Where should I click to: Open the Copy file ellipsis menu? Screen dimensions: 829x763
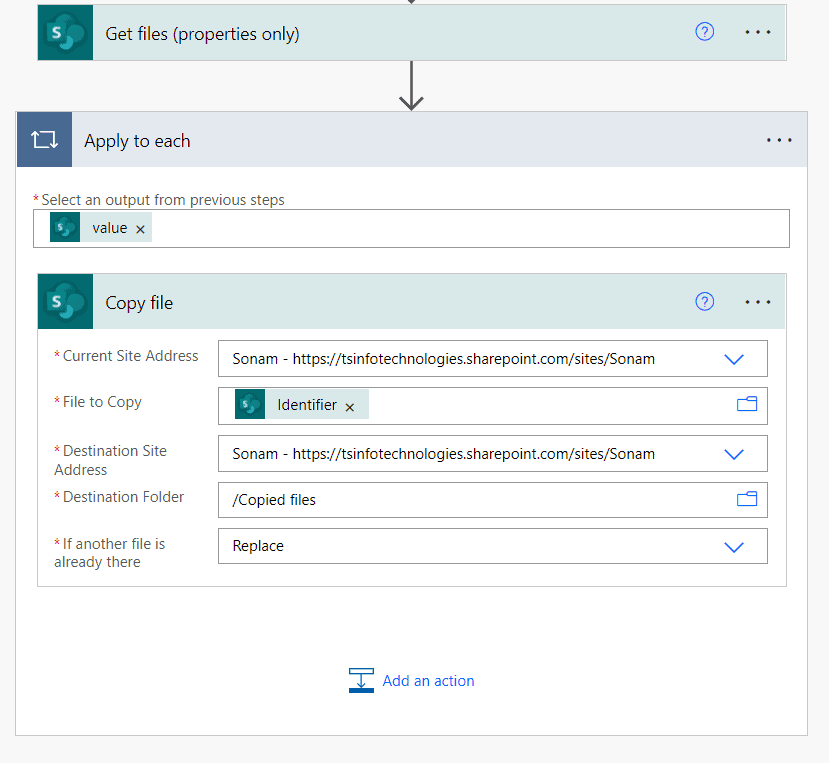[757, 300]
